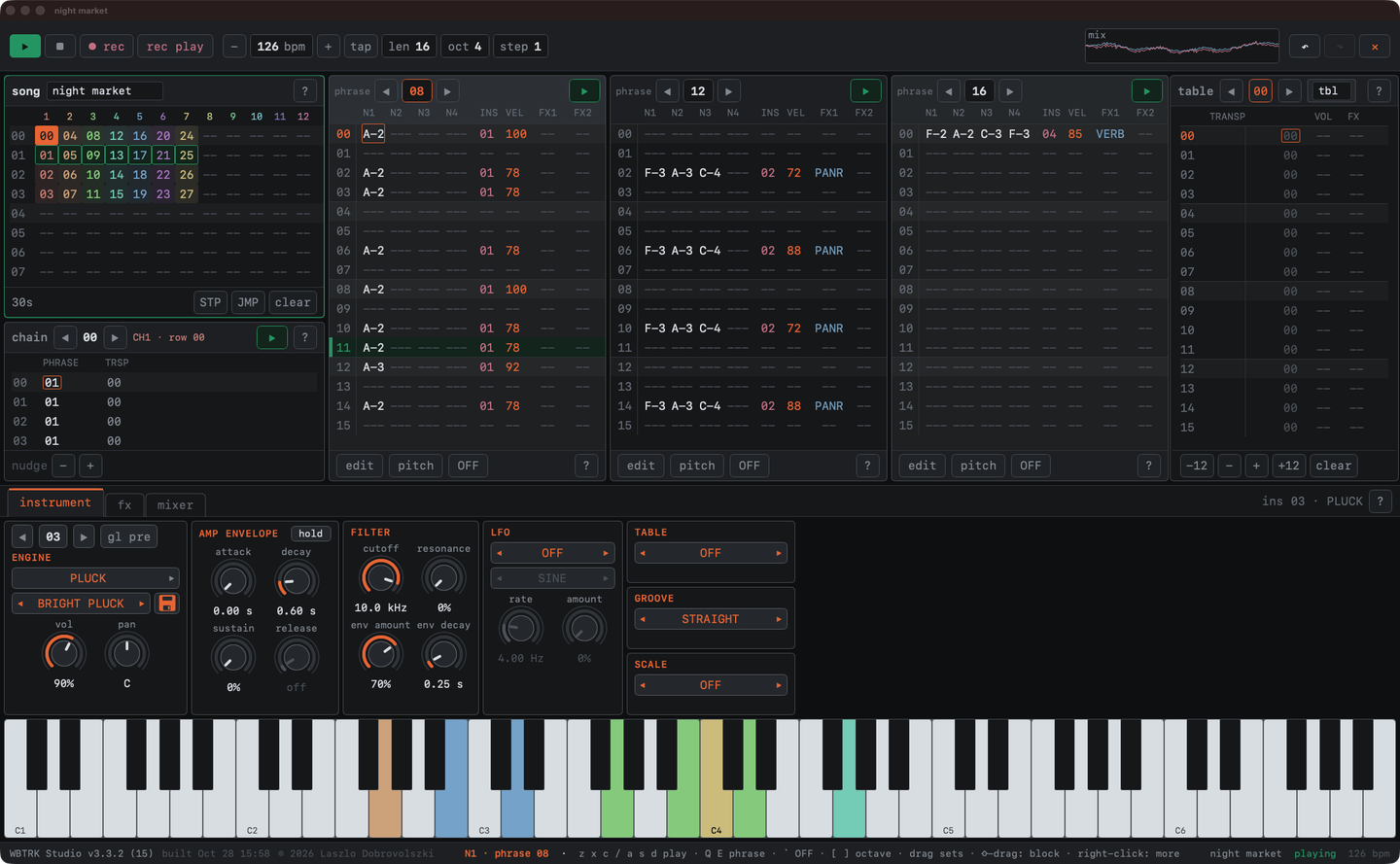Play chain 00 with its green play icon

pos(272,337)
